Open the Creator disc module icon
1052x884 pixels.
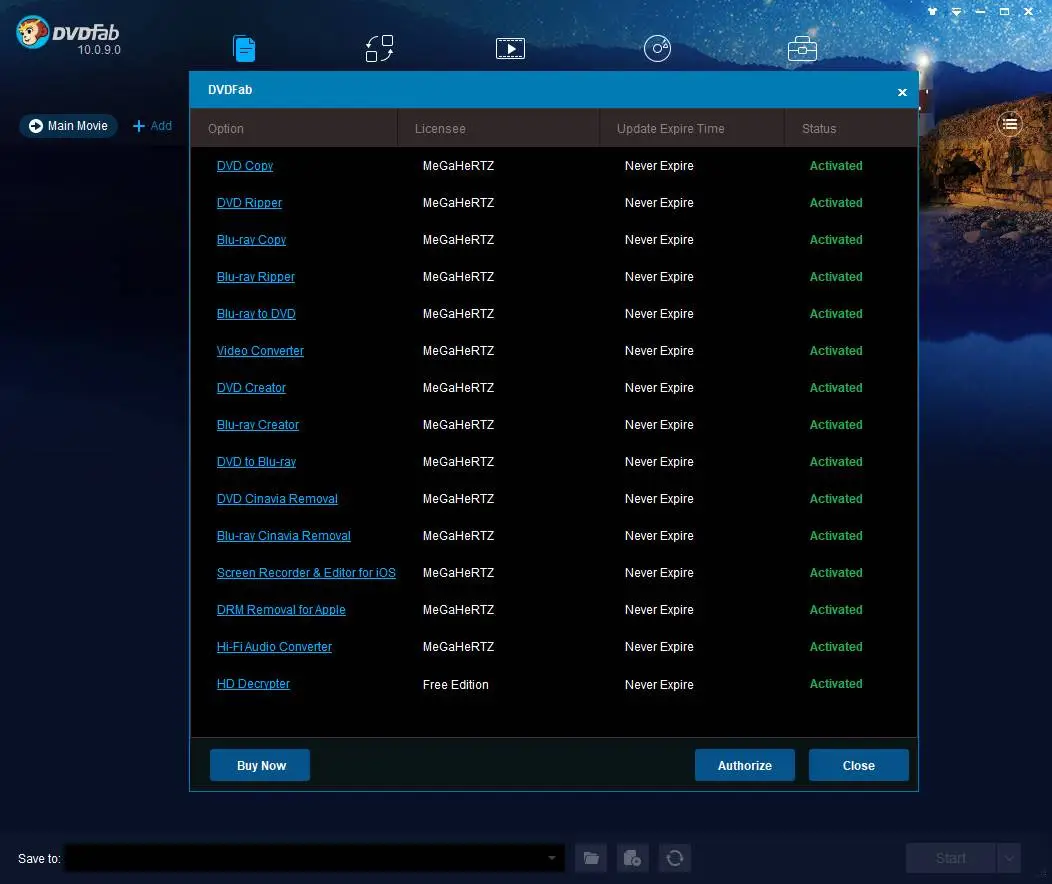[x=658, y=48]
